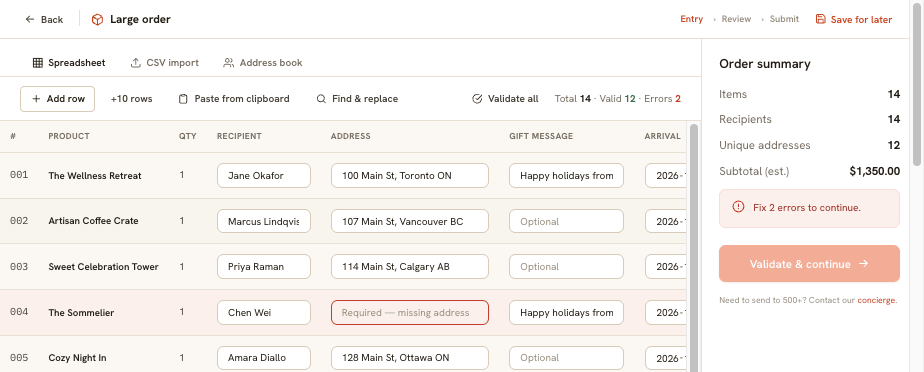Click the arrival date field for row 001
Screen dimensions: 924x372
[x=666, y=176]
